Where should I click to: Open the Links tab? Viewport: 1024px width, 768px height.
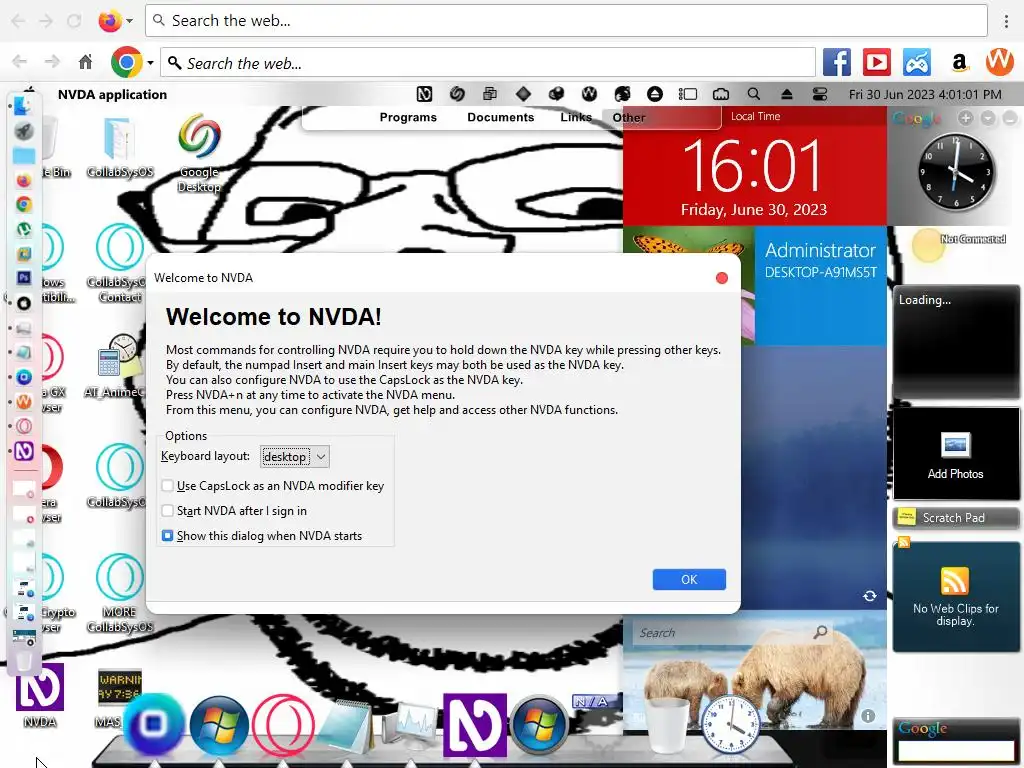[576, 118]
